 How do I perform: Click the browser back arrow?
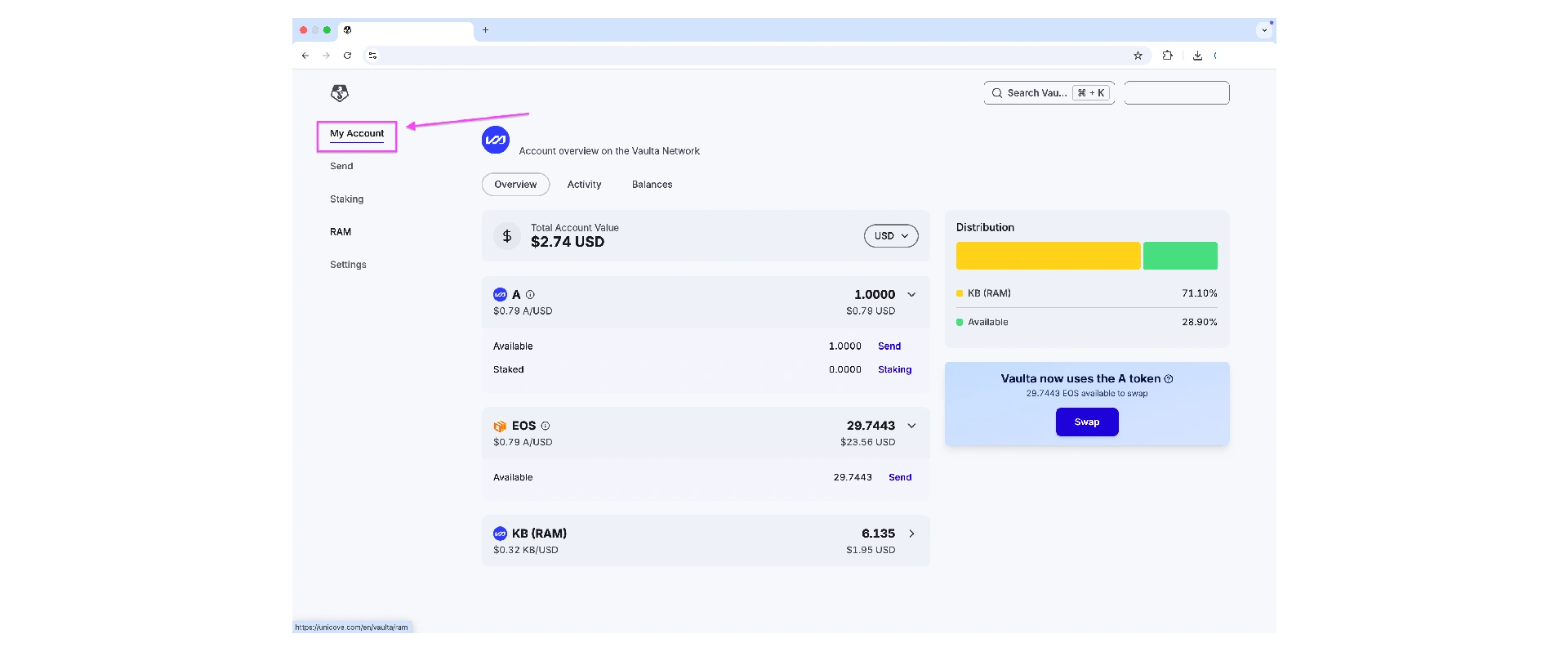(x=305, y=56)
